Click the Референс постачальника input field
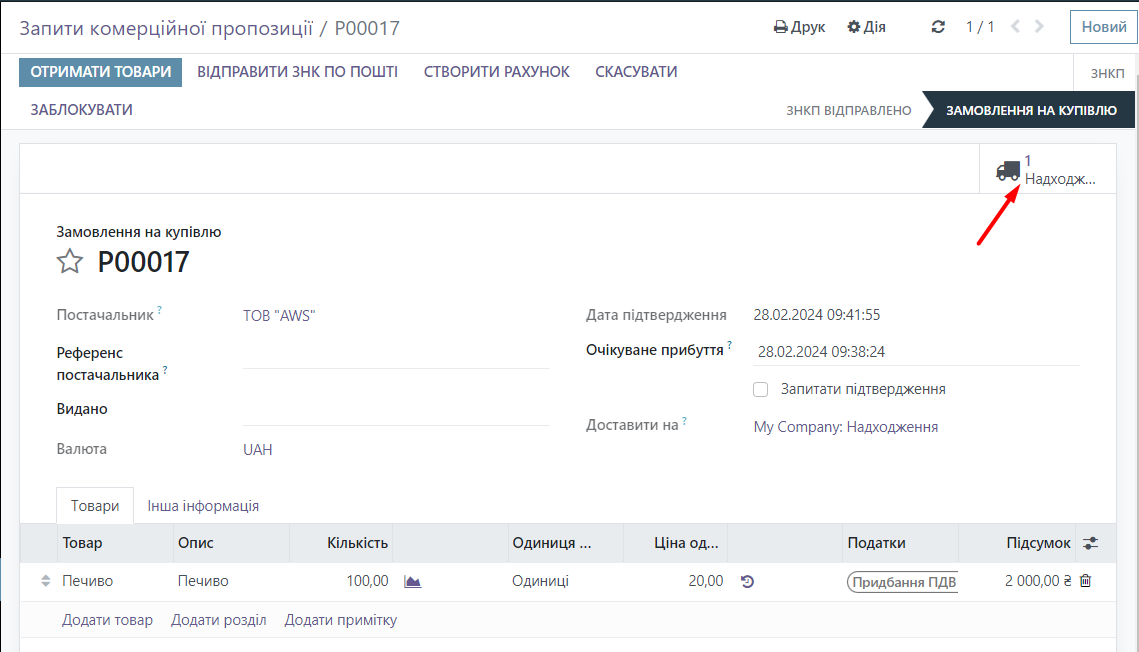This screenshot has height=652, width=1139. click(x=395, y=355)
